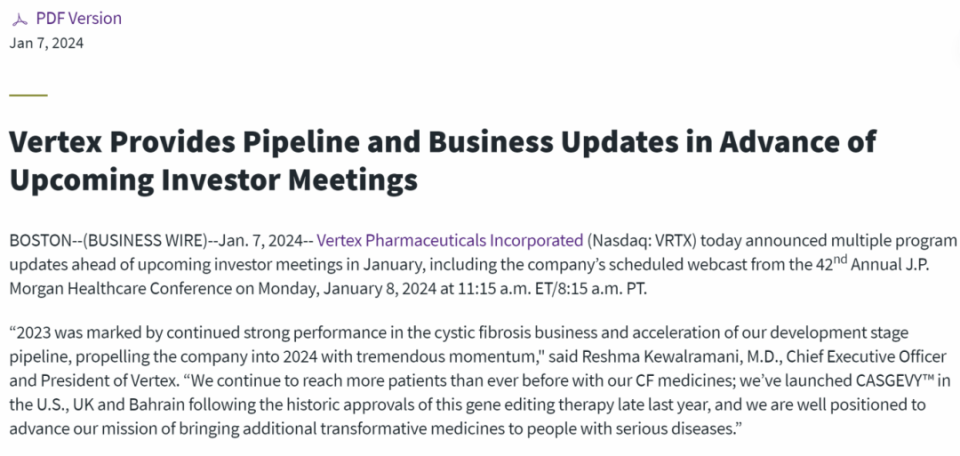The image size is (960, 456).
Task: Open the Vertex Pharmaceuticals Incorporated link
Action: click(449, 241)
